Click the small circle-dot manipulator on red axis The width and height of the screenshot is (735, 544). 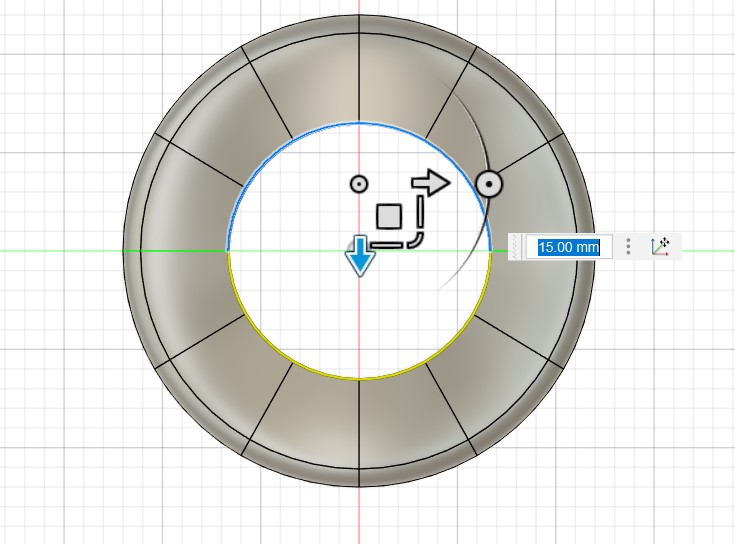[x=359, y=183]
